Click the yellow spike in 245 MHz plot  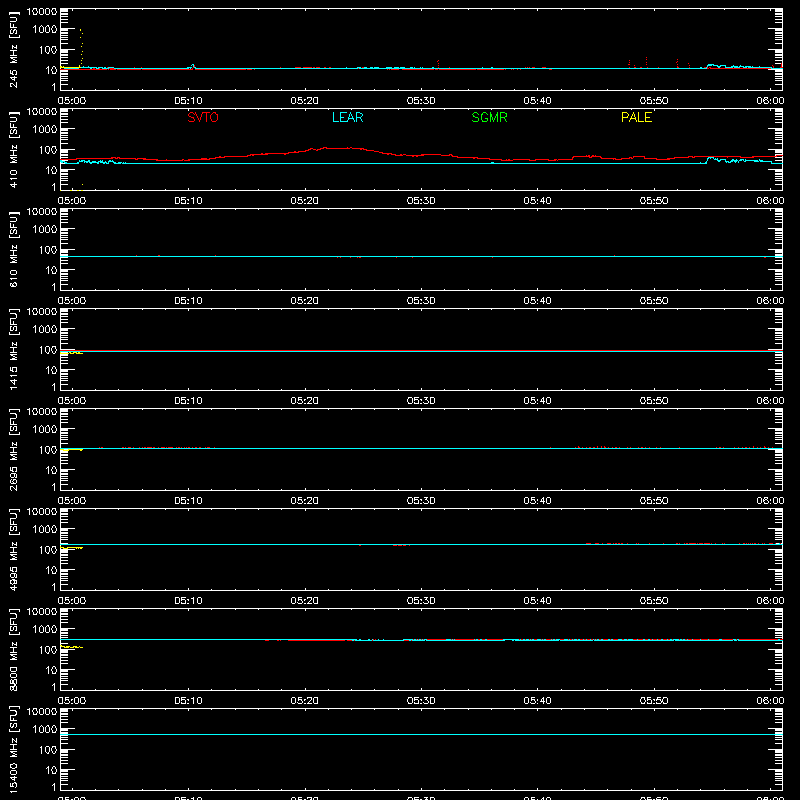[x=81, y=46]
